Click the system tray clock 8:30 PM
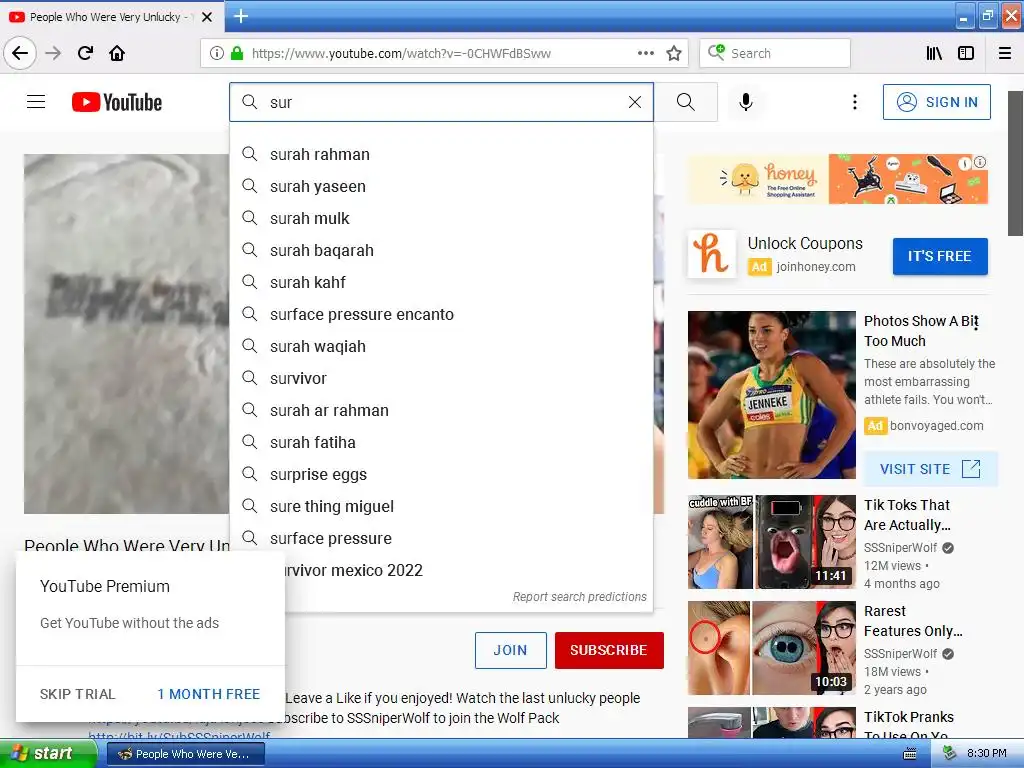Viewport: 1024px width, 768px height. click(x=986, y=754)
